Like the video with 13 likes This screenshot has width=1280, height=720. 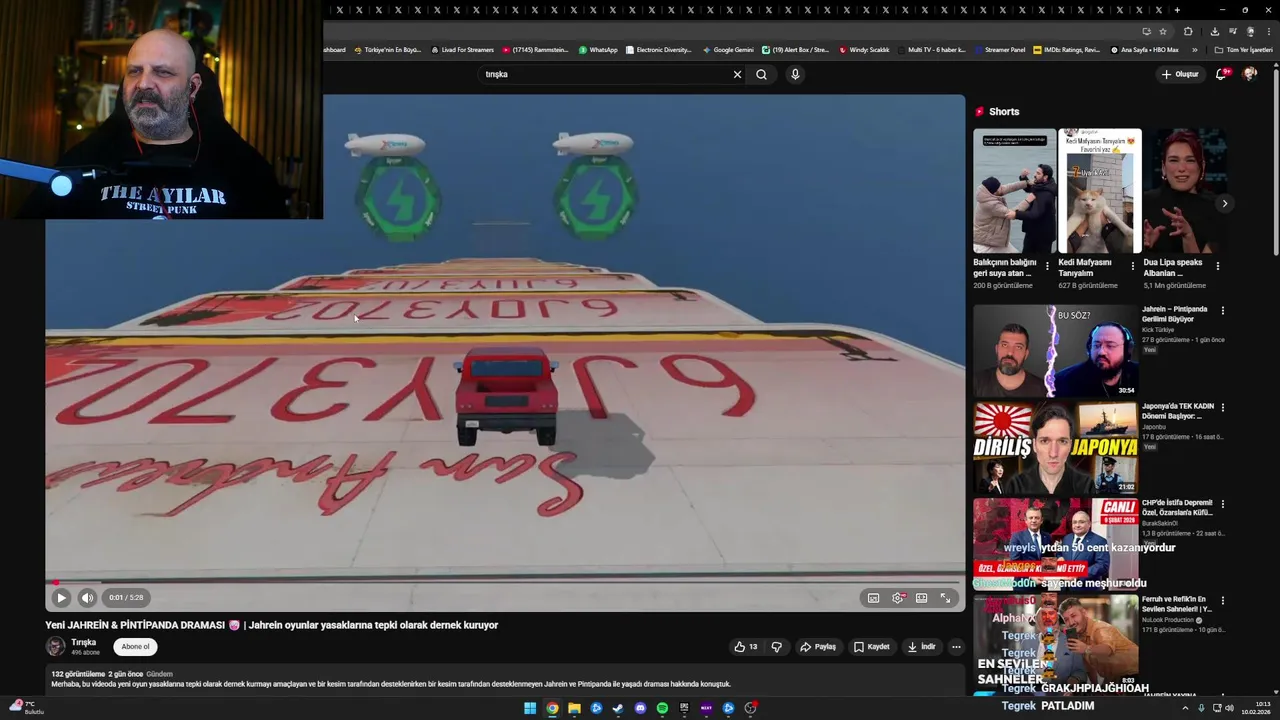pos(746,647)
